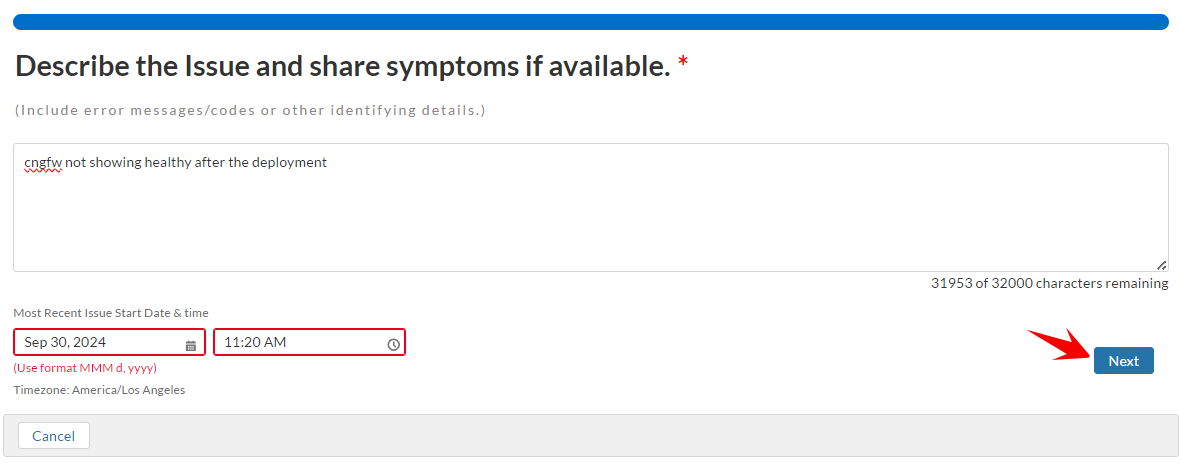
Task: Click the blue Next button
Action: point(1123,361)
